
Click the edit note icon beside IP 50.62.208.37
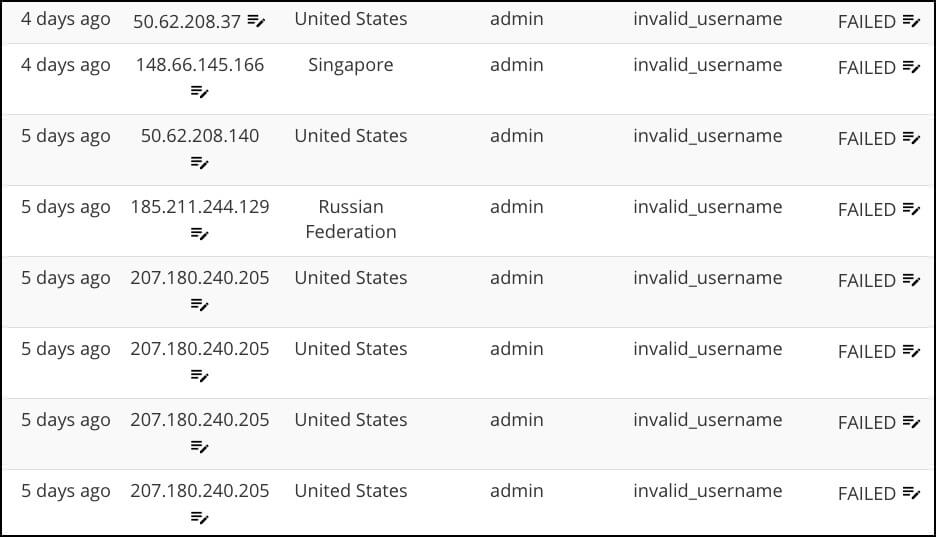(x=257, y=20)
